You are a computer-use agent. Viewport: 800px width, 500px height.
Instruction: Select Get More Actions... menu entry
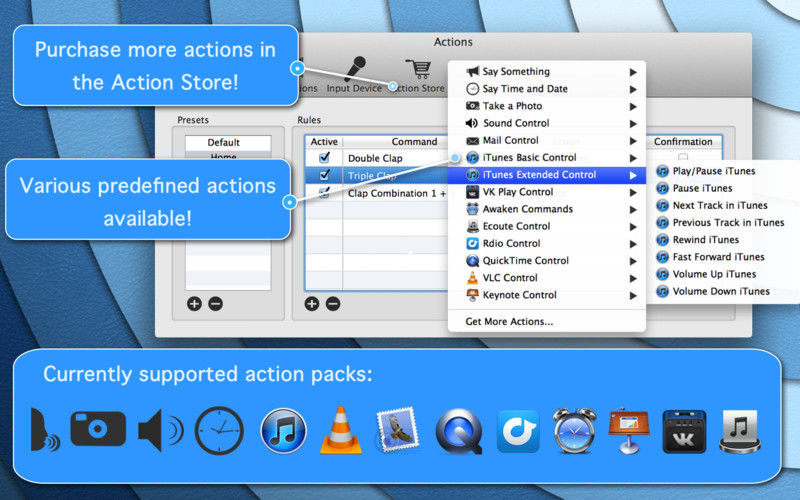[509, 322]
